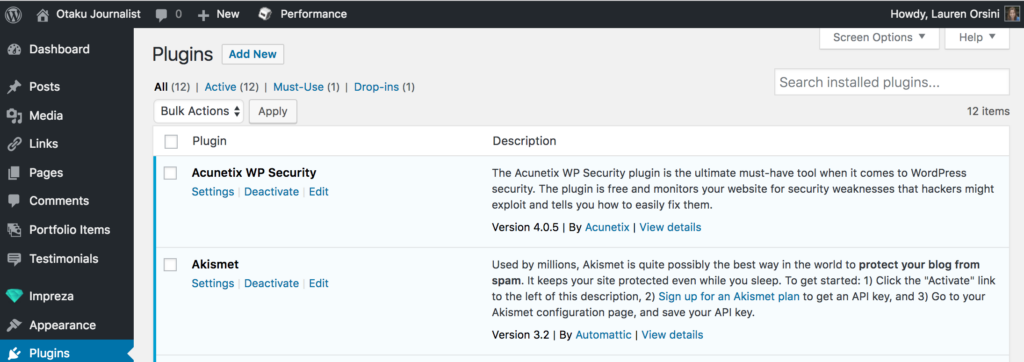Deactivate the Akismet plugin
The height and width of the screenshot is (362, 1024).
(272, 283)
